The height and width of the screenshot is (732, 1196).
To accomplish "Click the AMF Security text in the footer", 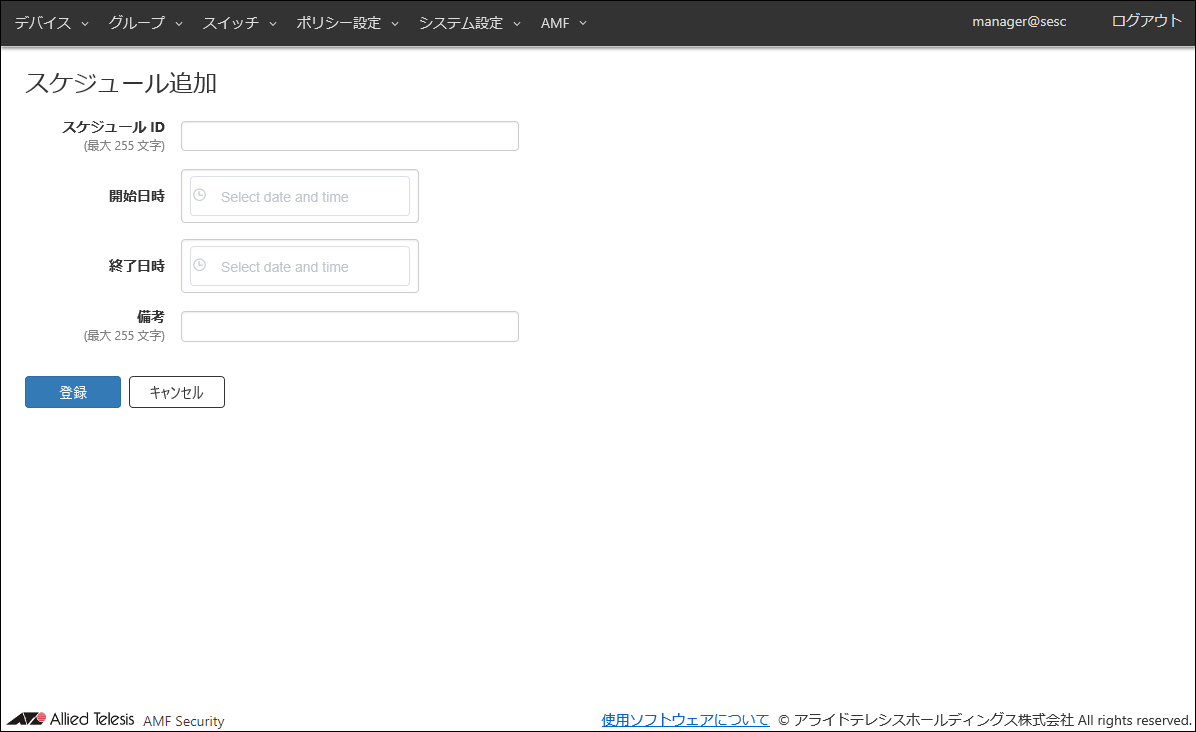I will pos(184,721).
